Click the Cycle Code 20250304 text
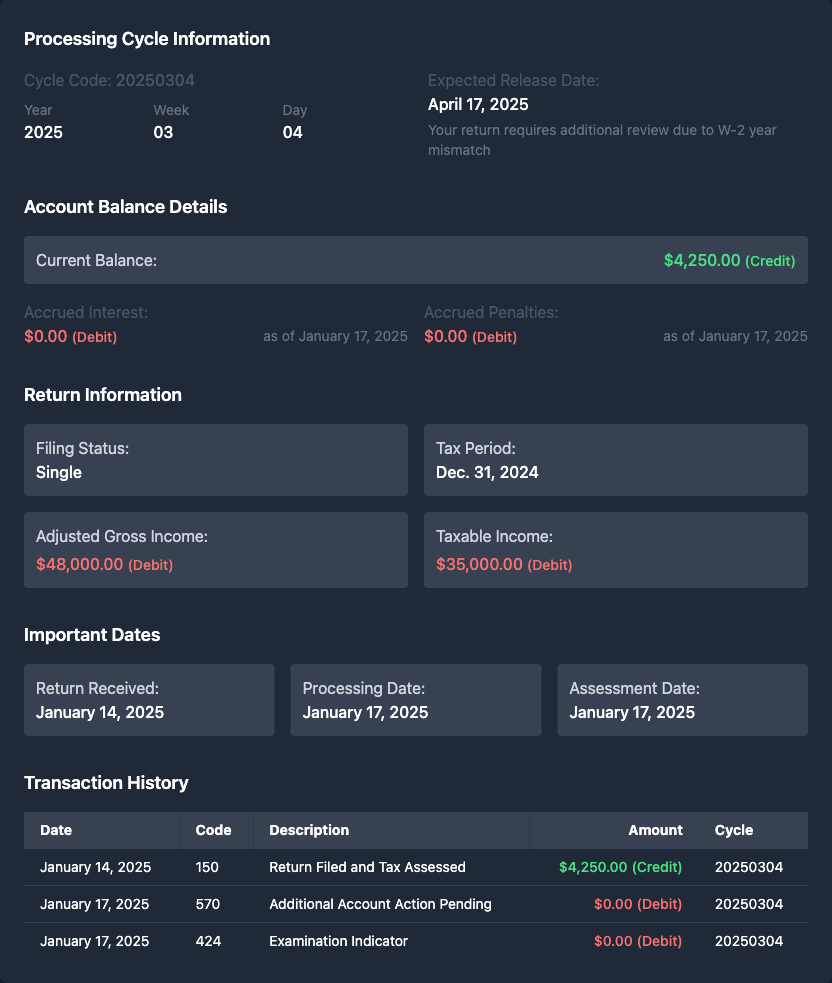This screenshot has height=983, width=832. click(109, 80)
